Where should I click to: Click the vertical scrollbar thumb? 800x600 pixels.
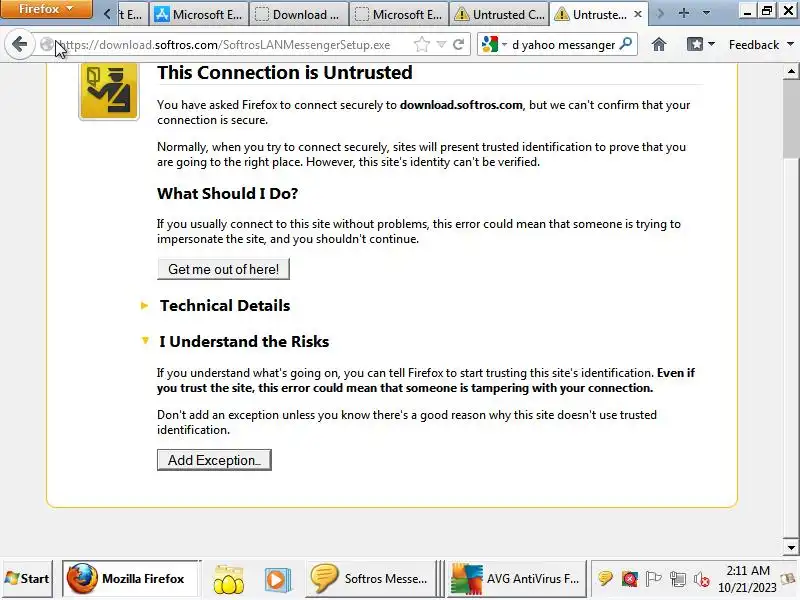tap(791, 119)
